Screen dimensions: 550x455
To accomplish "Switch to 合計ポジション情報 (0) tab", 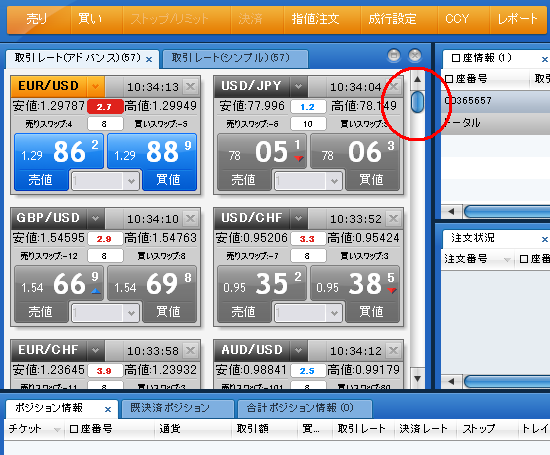I will [304, 408].
